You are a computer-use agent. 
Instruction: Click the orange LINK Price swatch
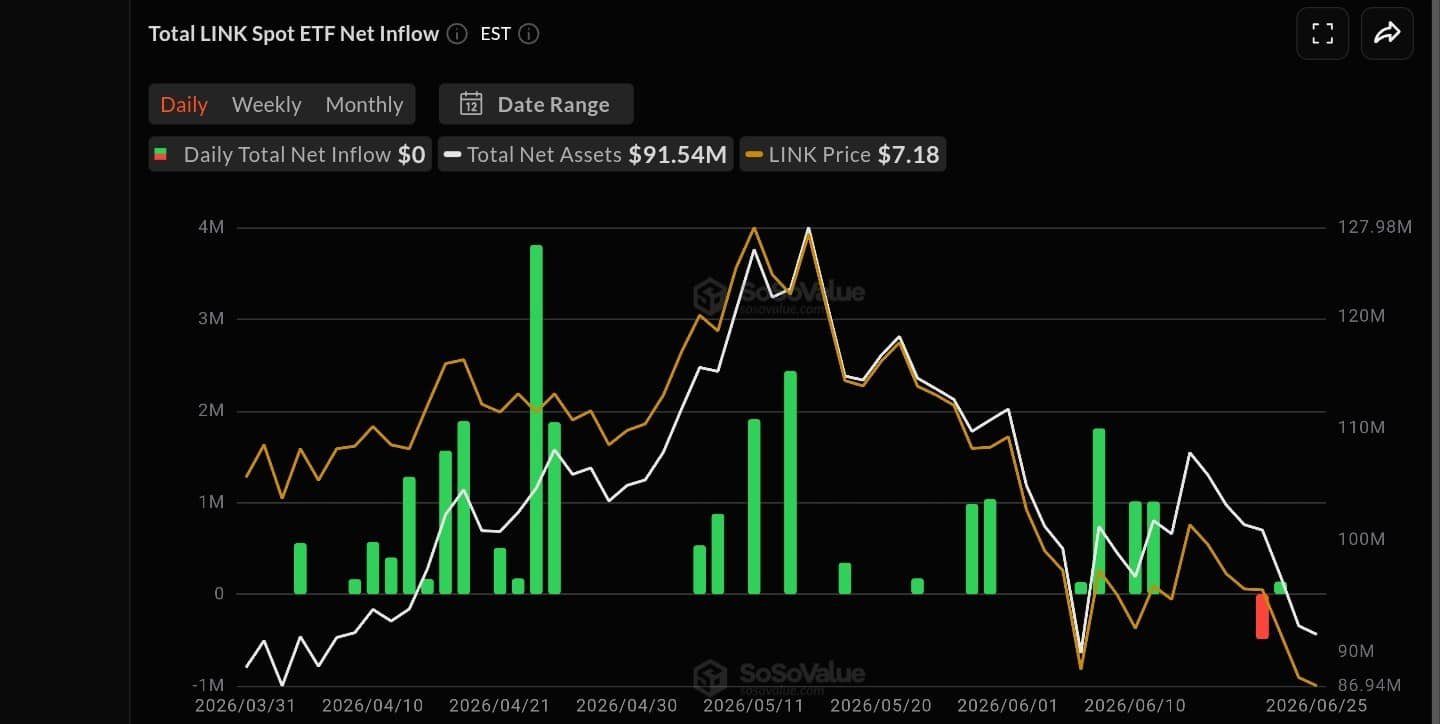(754, 155)
